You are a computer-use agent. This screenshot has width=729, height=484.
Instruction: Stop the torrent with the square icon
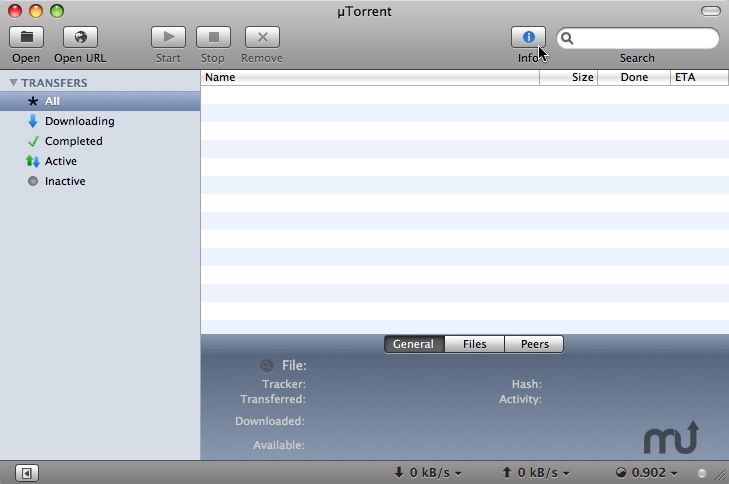(213, 37)
